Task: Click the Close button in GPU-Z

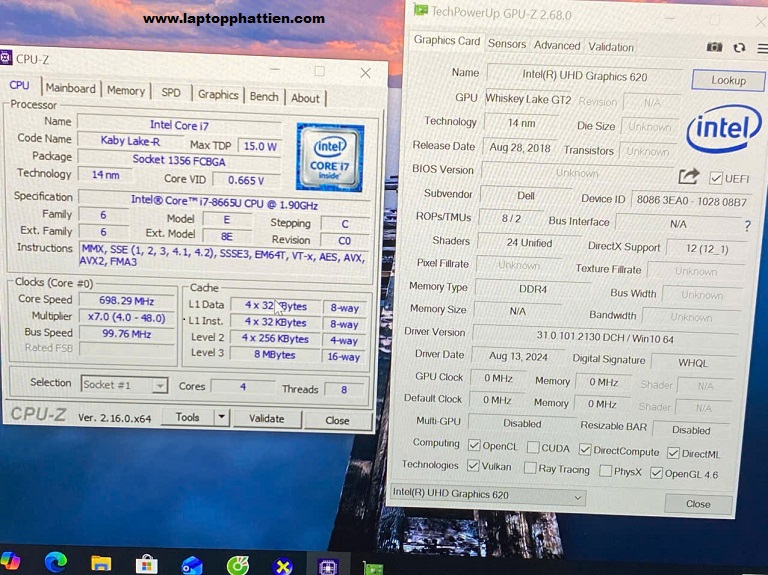Action: click(x=698, y=504)
